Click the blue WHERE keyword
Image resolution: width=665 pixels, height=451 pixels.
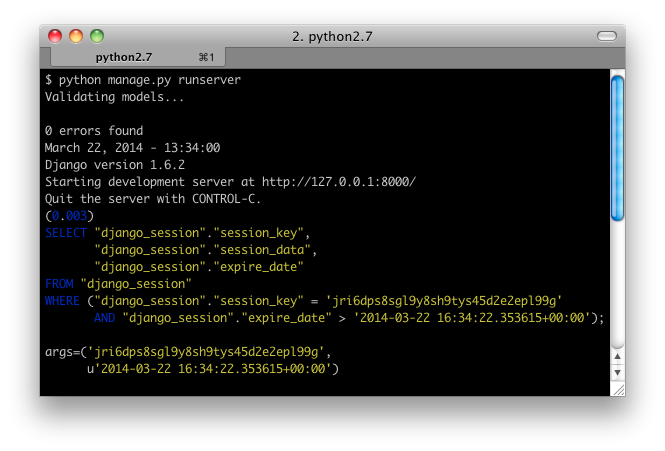[62, 301]
